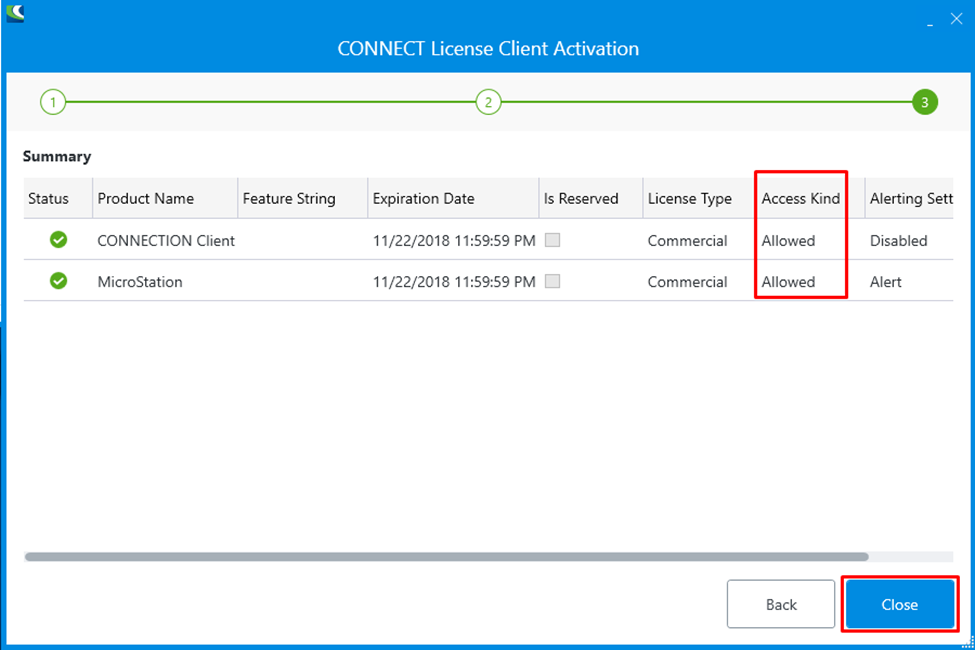
Task: Click Allowed access kind for MicroStation
Action: click(x=788, y=282)
